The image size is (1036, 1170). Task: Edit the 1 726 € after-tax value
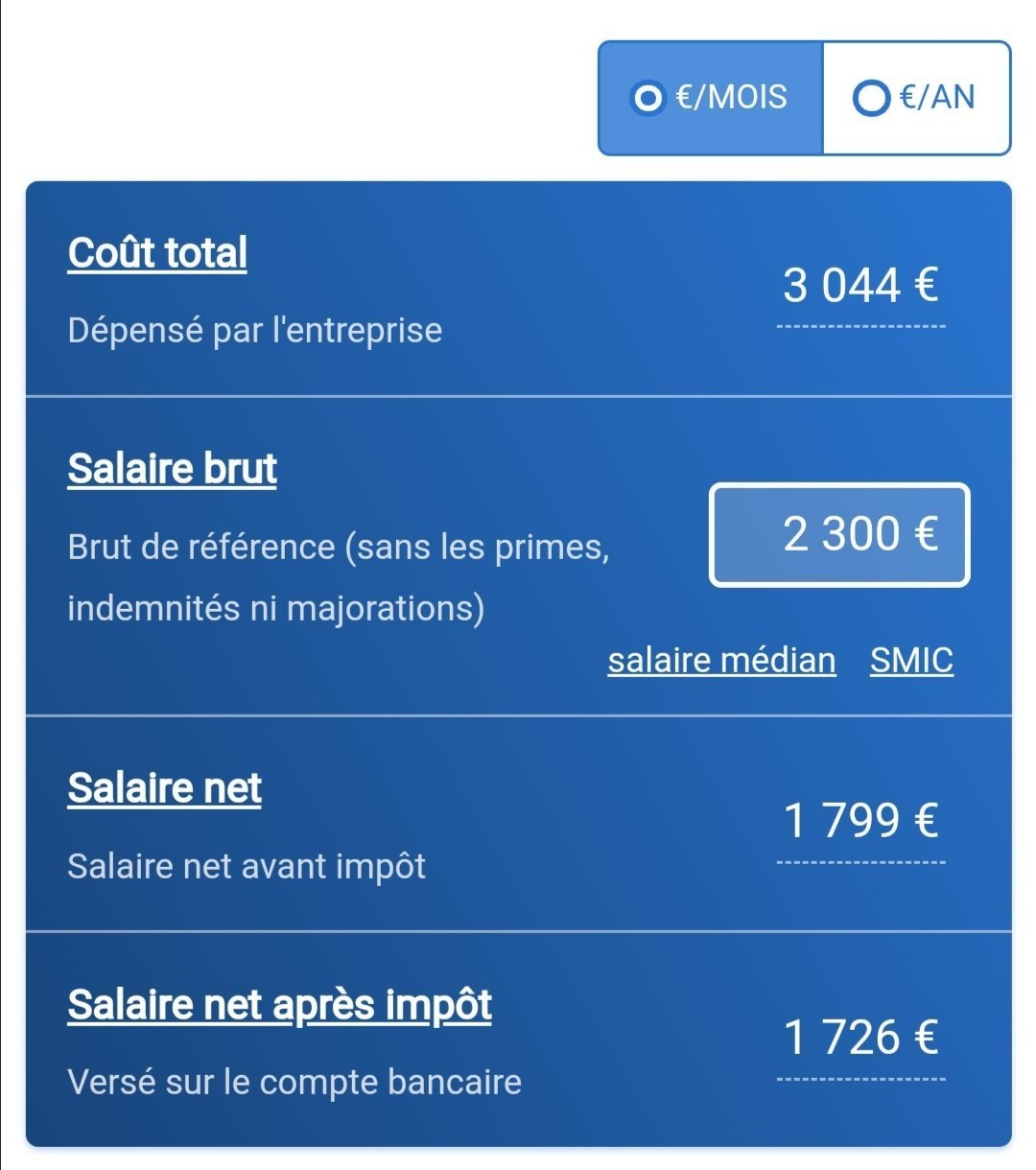[x=860, y=1038]
